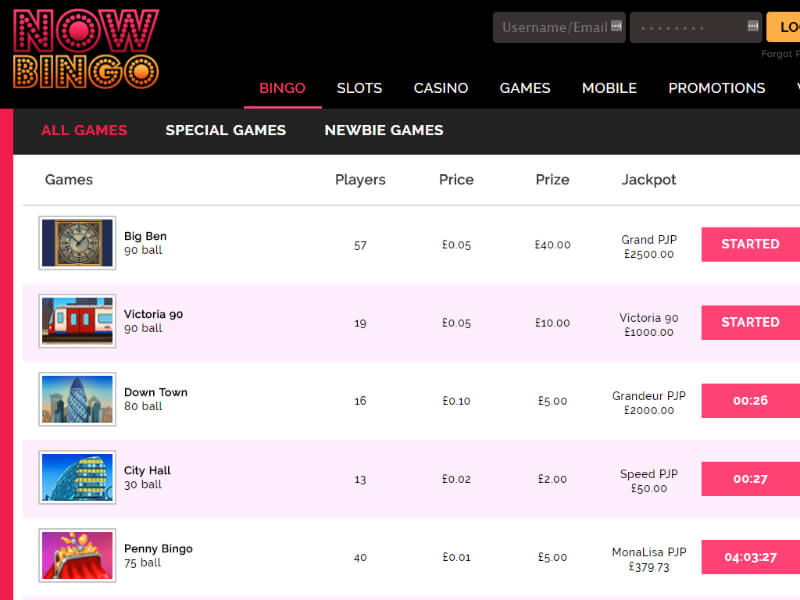This screenshot has height=600, width=800.
Task: Click the £10.00 prize for Victoria 90
Action: (553, 323)
